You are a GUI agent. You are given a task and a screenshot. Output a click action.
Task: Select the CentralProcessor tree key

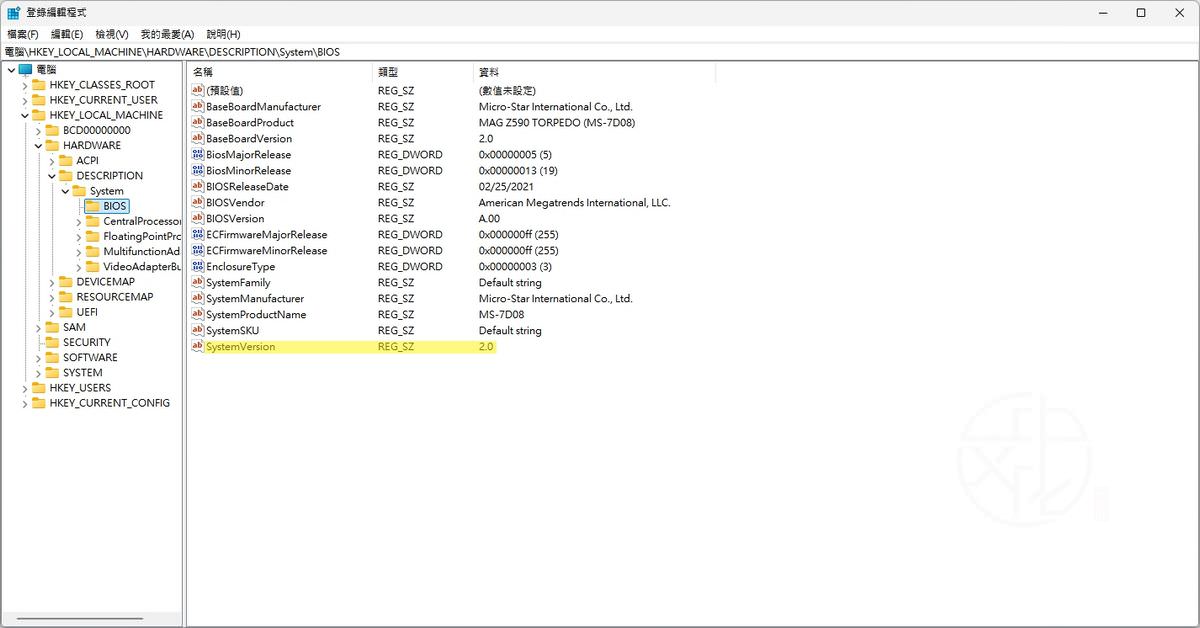coord(142,221)
